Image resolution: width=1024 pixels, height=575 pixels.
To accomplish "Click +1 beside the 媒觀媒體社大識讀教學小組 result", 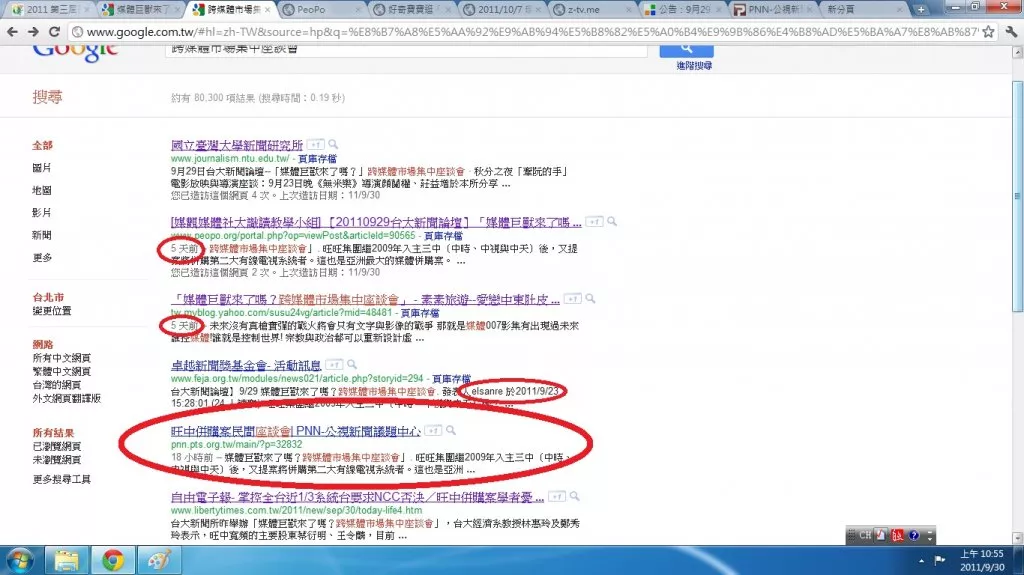I will click(594, 222).
